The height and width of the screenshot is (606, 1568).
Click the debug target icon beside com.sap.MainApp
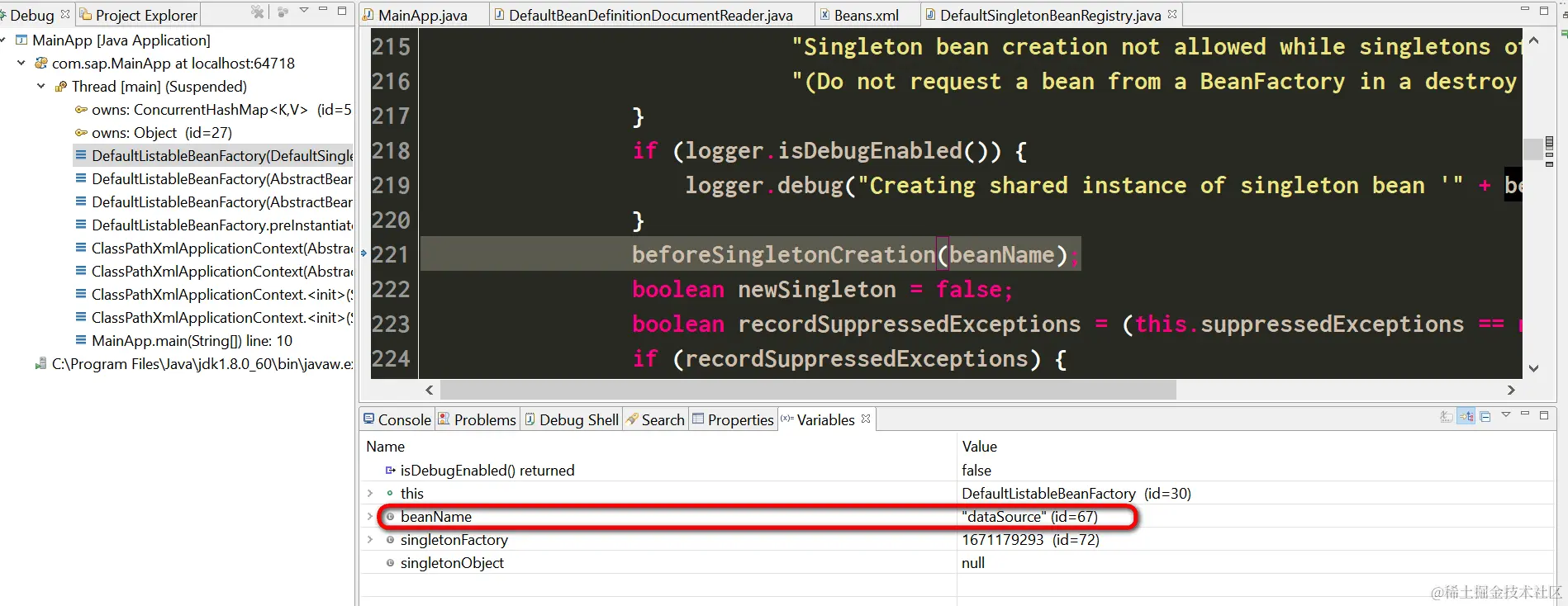(41, 63)
